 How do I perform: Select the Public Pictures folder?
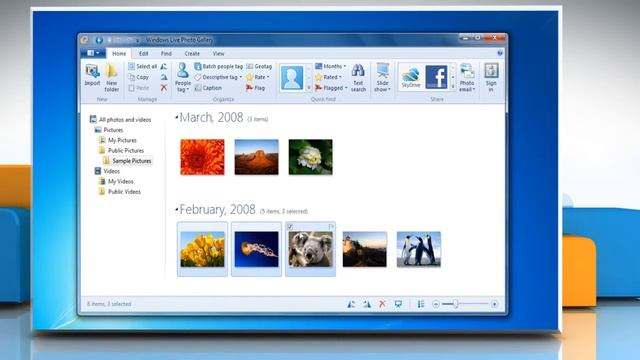click(122, 150)
